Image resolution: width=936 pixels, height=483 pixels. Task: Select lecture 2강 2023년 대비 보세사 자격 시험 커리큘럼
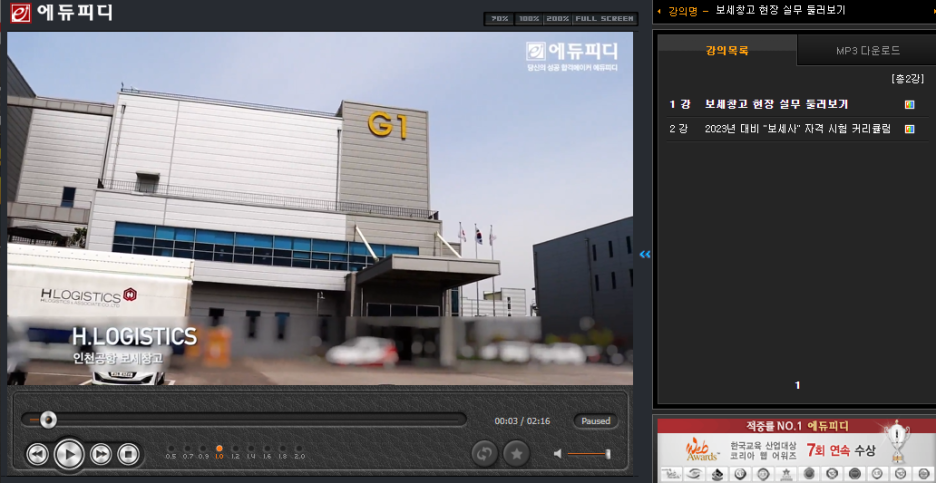tap(798, 128)
